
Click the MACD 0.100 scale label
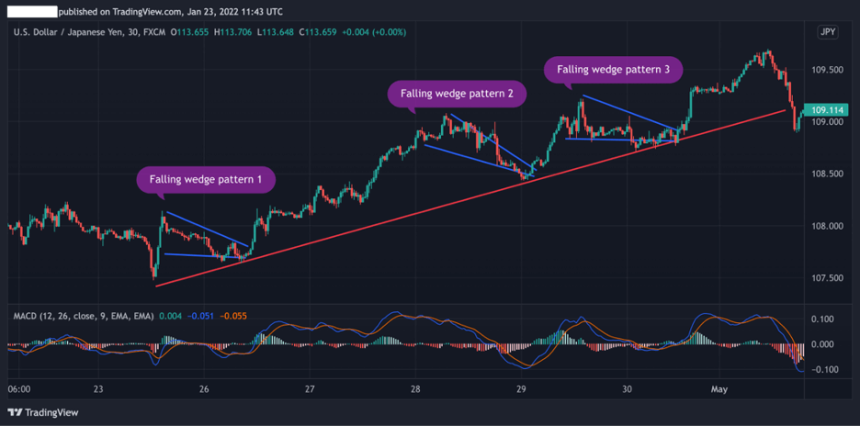coord(824,319)
